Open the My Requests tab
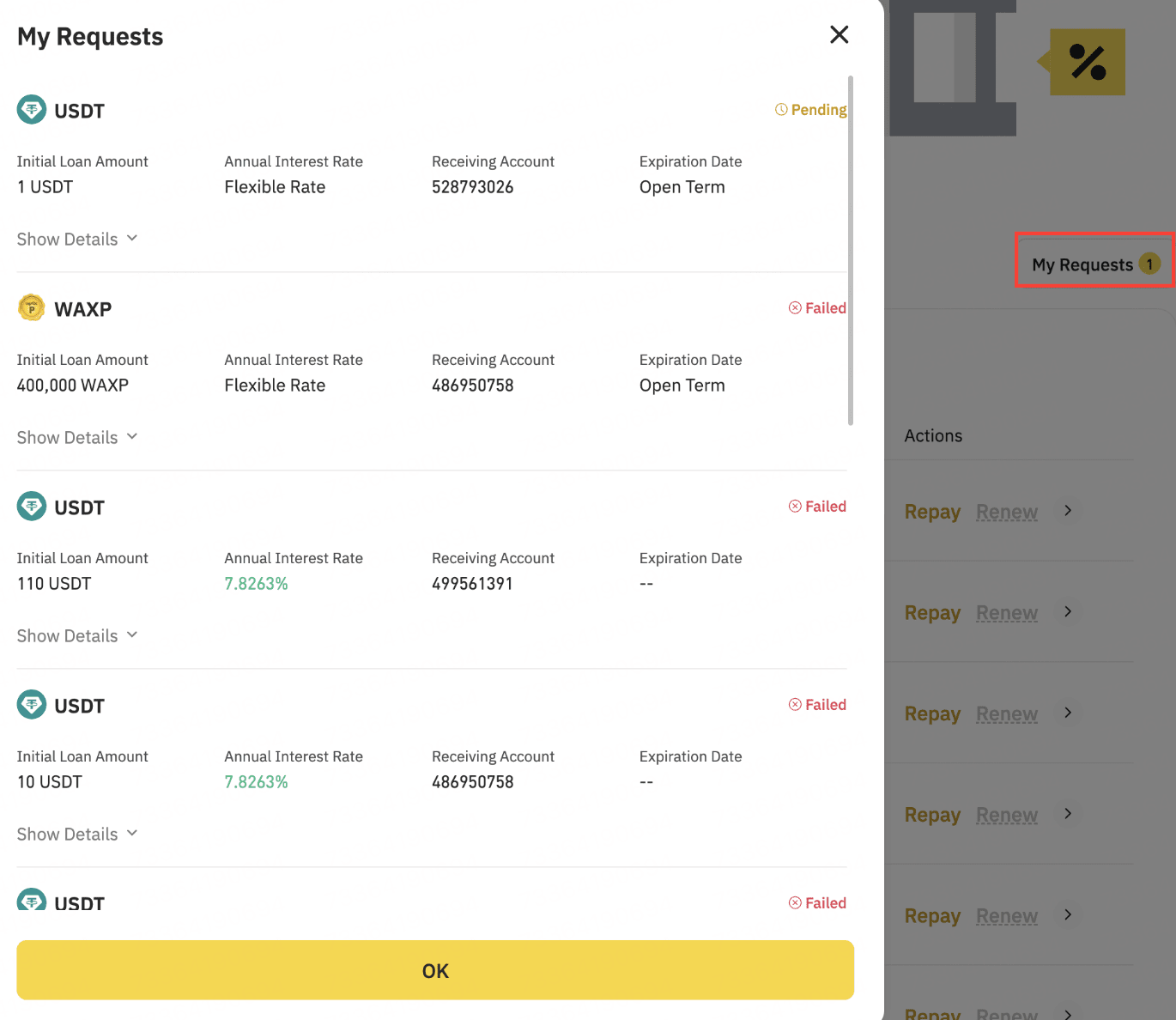The image size is (1176, 1020). 1093,264
